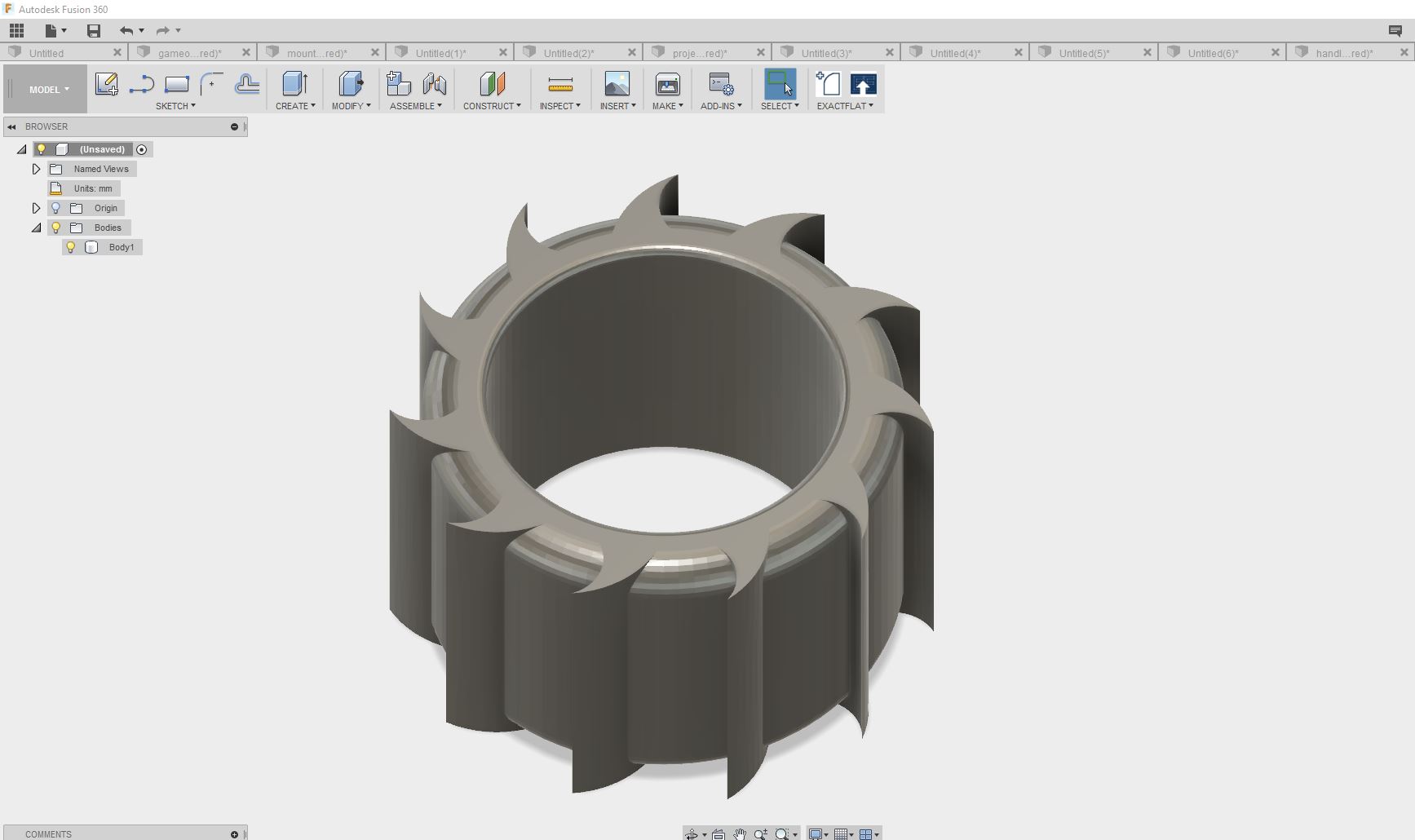Open the notifications/comments icon at top right
This screenshot has height=840, width=1415.
click(x=1395, y=31)
